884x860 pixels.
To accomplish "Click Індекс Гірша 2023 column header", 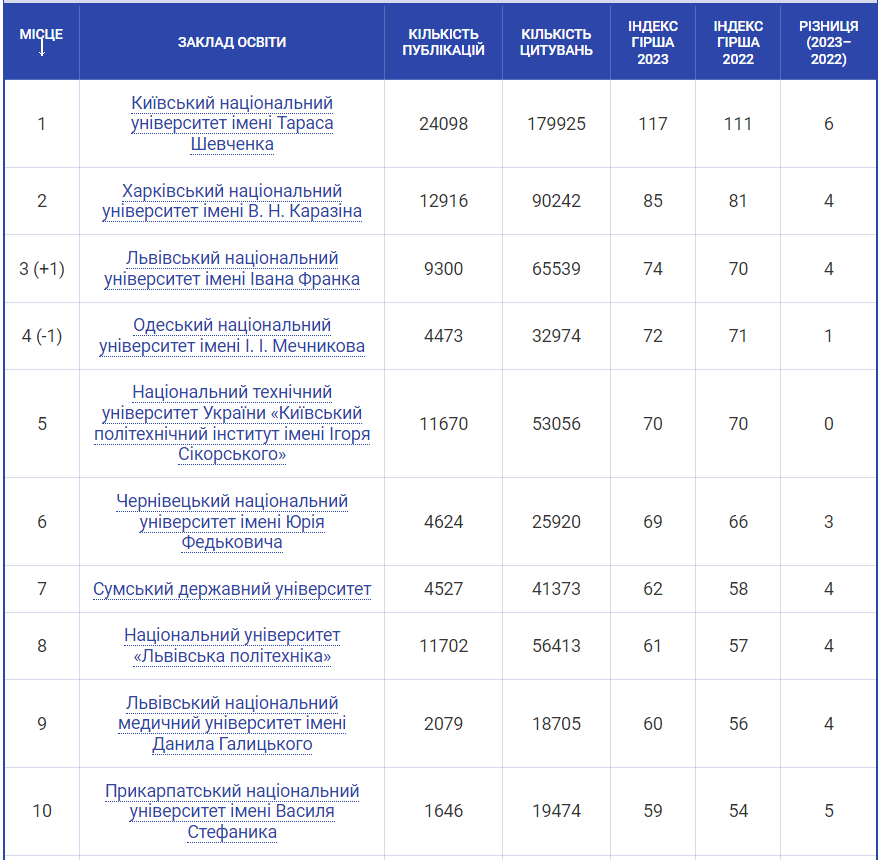I will [x=652, y=42].
